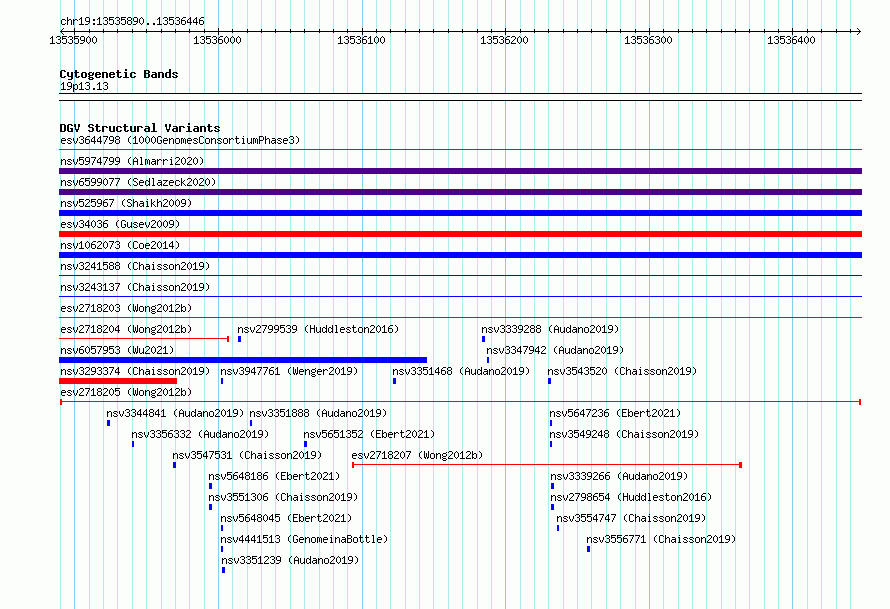The width and height of the screenshot is (890, 609).
Task: Click nsv3351888 Audano2019 variant label
Action: coord(318,413)
